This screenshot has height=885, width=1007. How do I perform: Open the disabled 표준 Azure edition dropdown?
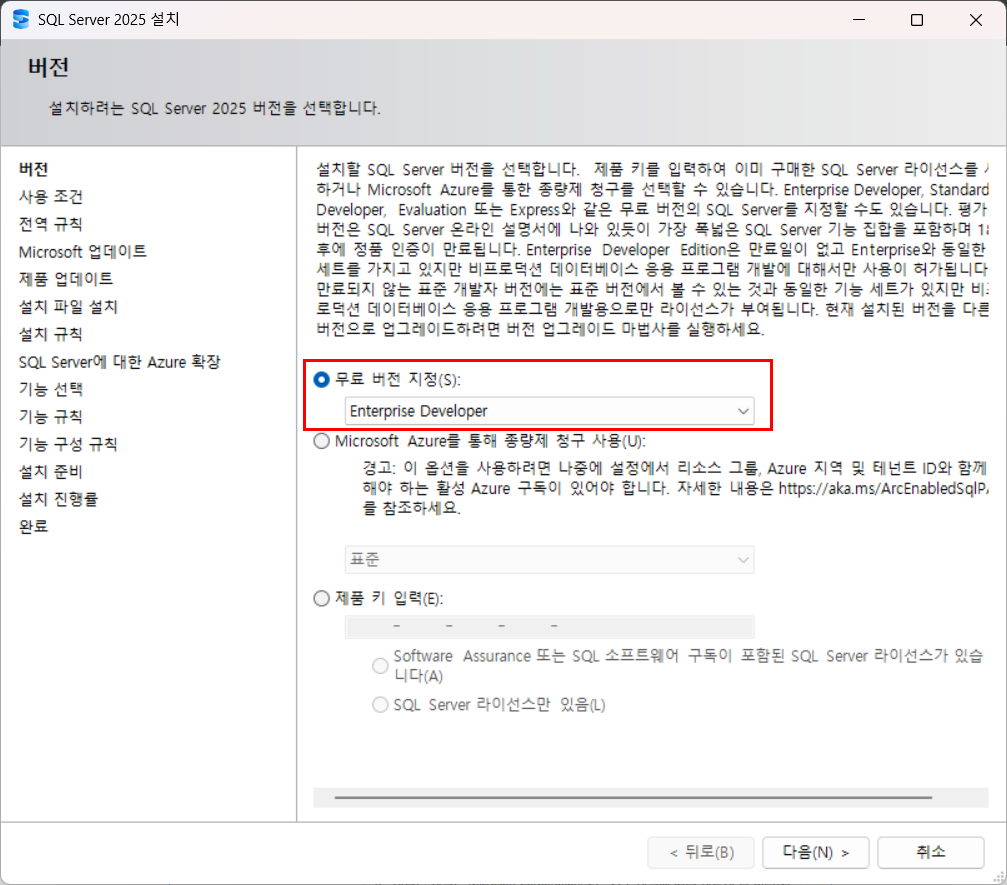[550, 559]
